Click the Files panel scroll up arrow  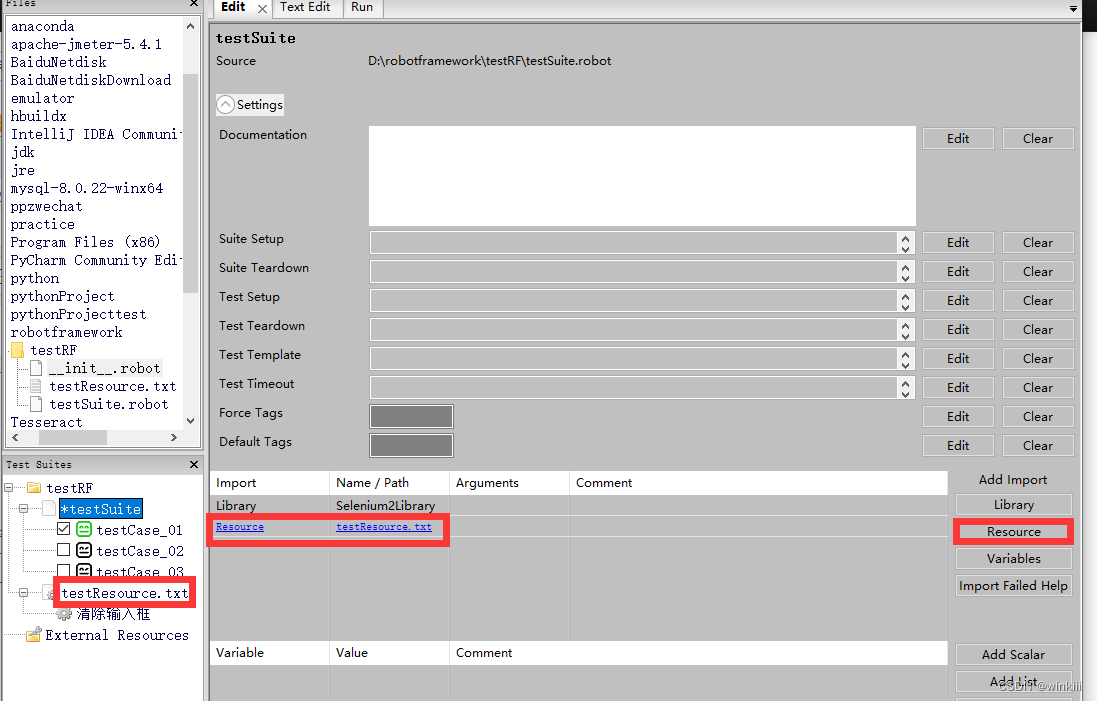point(190,26)
